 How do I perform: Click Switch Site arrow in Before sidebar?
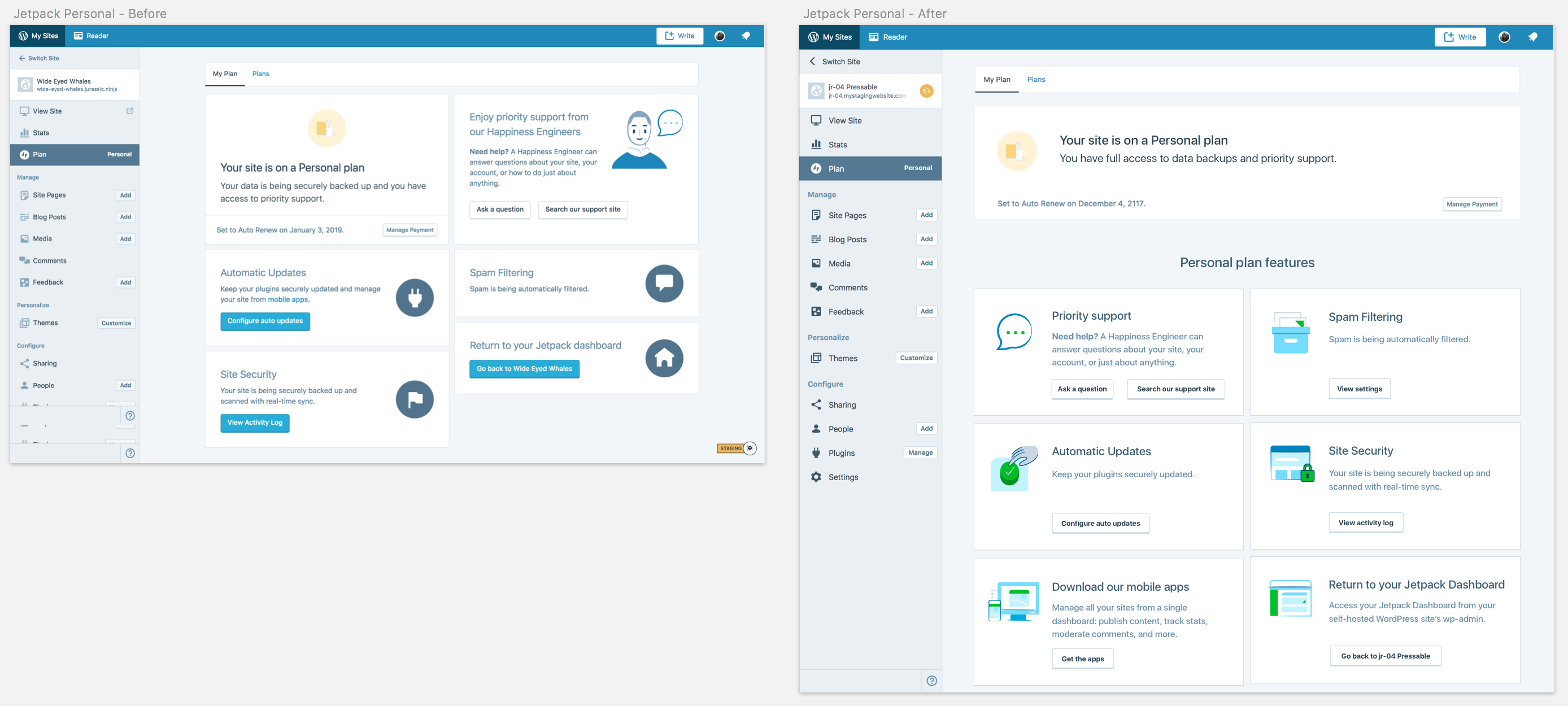[22, 58]
